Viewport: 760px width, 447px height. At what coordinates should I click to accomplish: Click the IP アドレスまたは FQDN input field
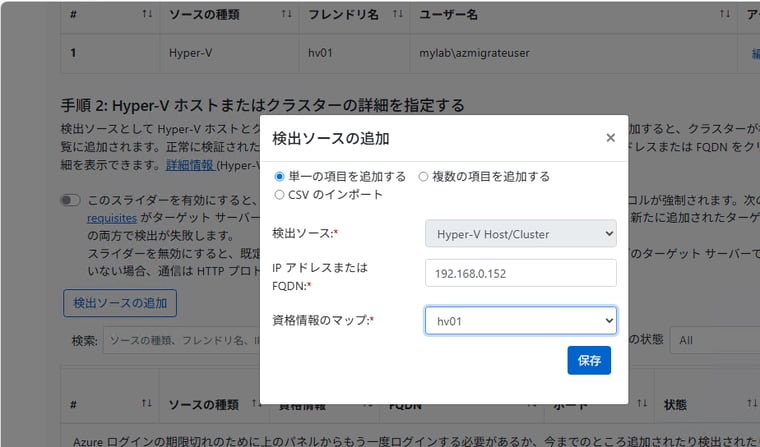[x=521, y=273]
